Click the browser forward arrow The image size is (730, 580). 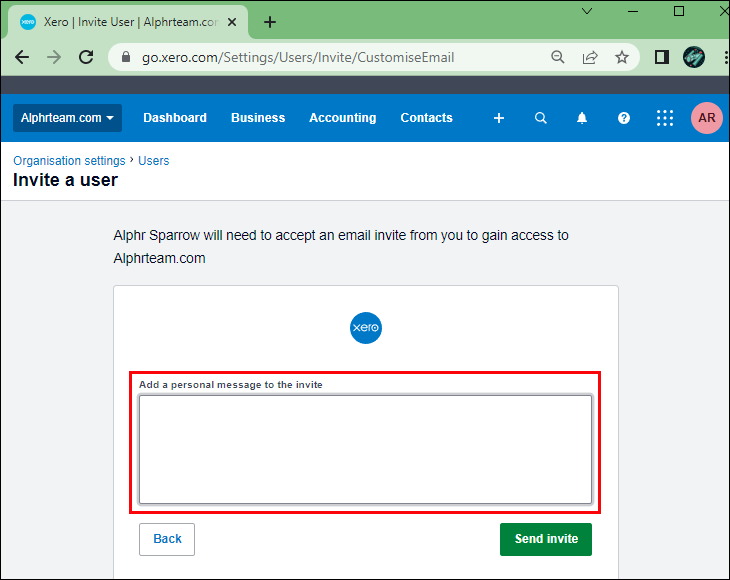(54, 57)
